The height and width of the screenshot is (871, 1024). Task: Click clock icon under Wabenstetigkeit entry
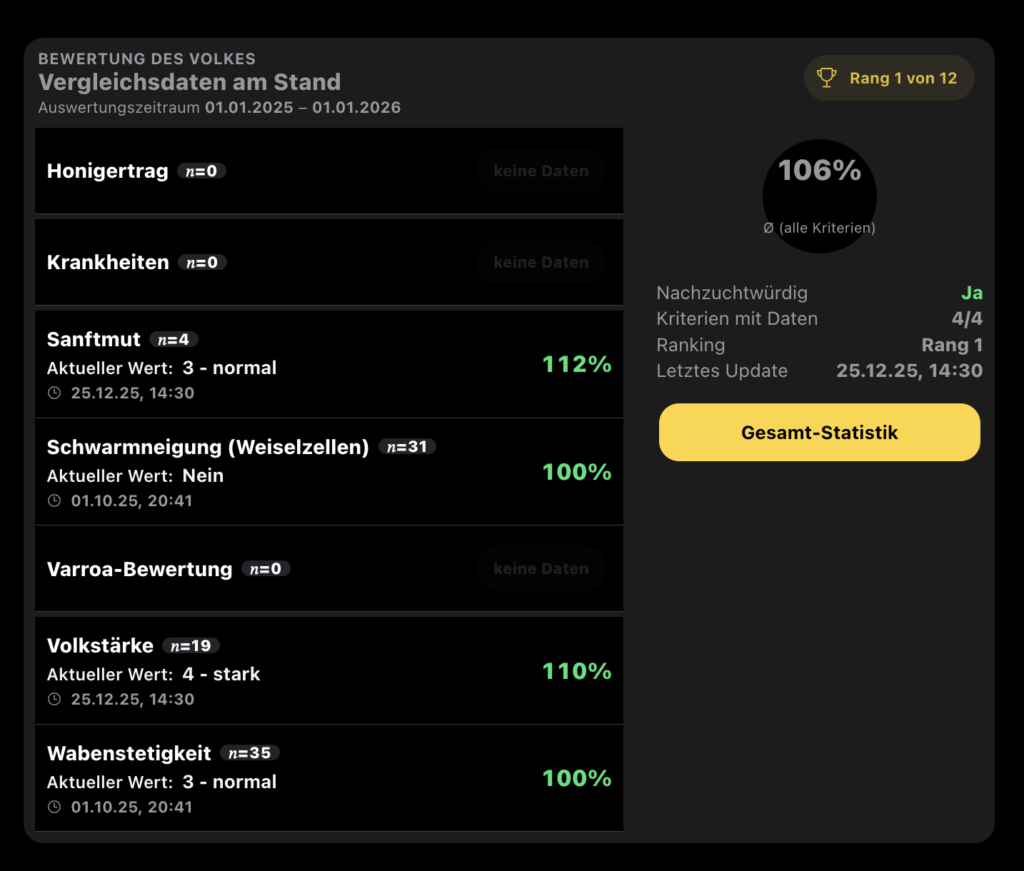54,807
